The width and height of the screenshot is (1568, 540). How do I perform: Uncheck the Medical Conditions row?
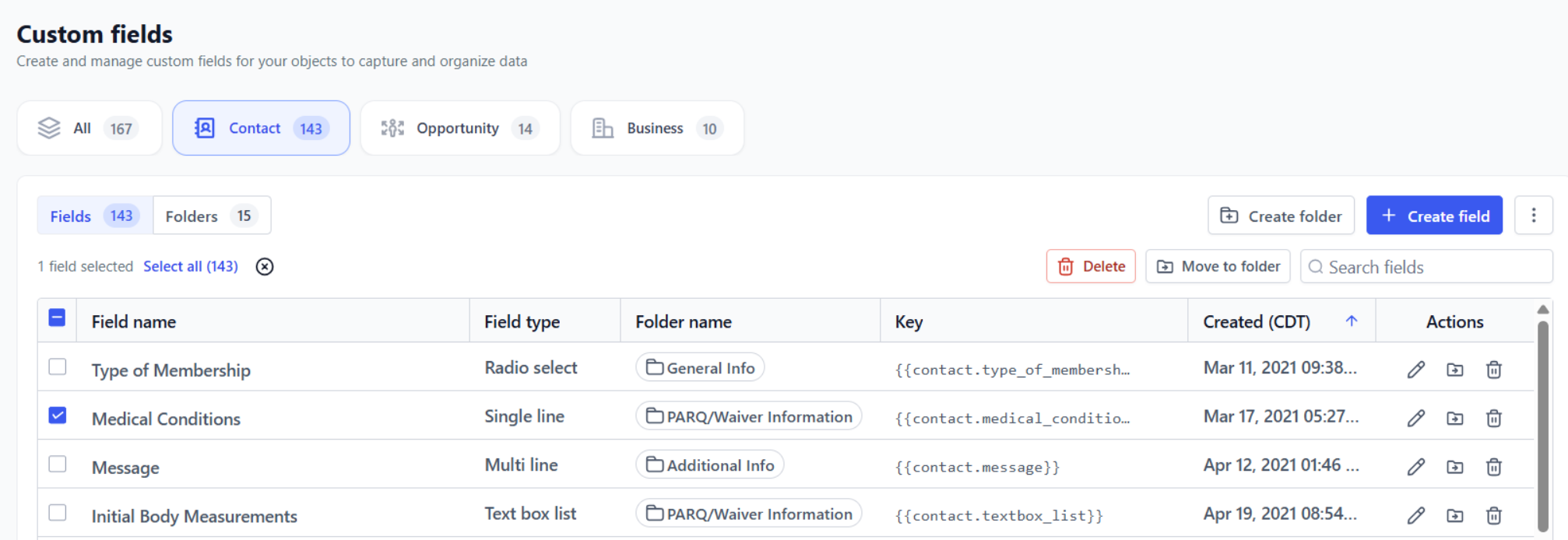pos(57,416)
